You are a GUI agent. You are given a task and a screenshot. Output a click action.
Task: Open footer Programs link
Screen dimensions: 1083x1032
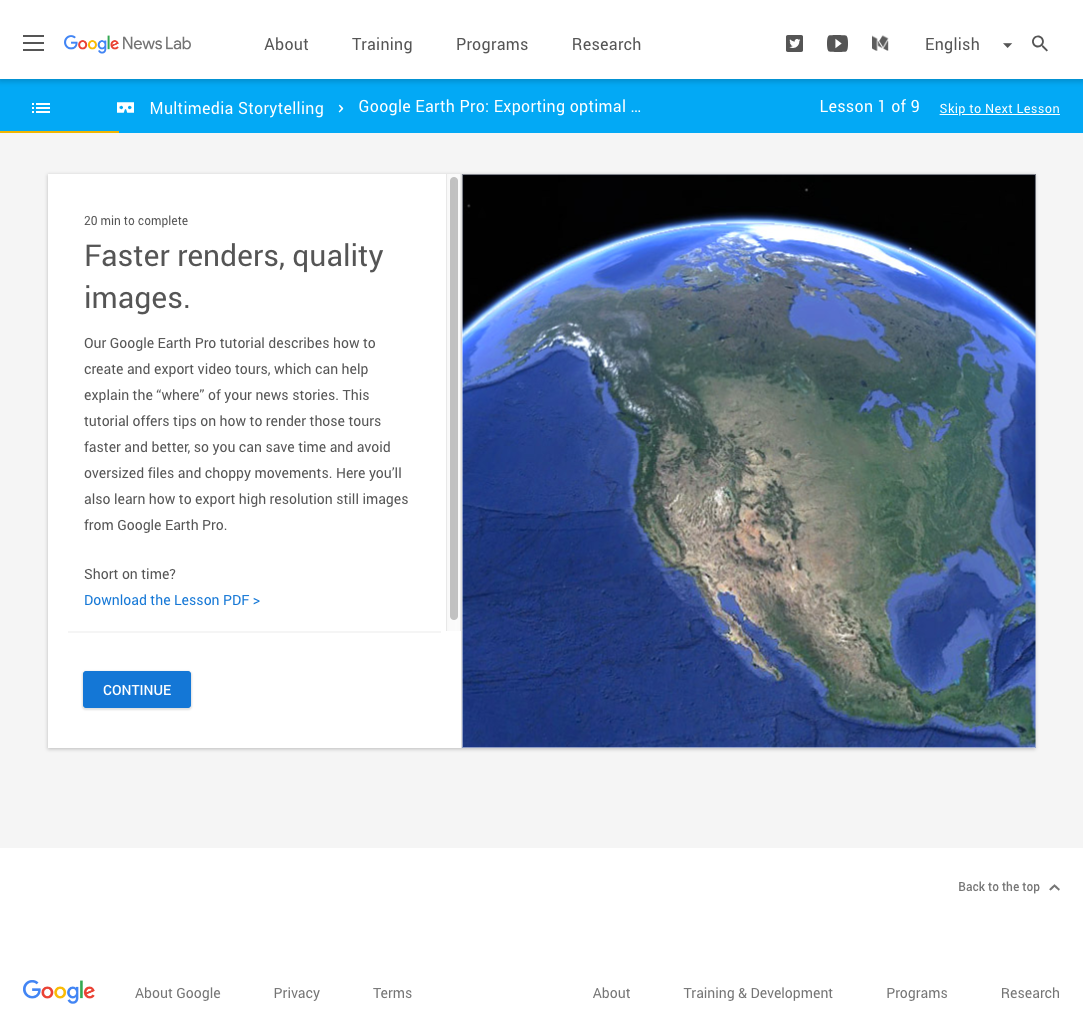(x=917, y=993)
